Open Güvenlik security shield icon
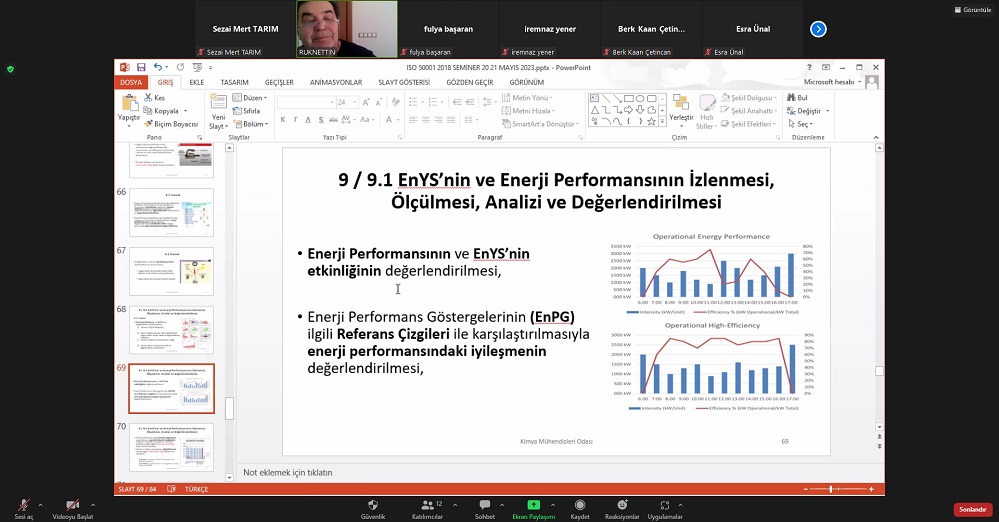 pos(372,506)
